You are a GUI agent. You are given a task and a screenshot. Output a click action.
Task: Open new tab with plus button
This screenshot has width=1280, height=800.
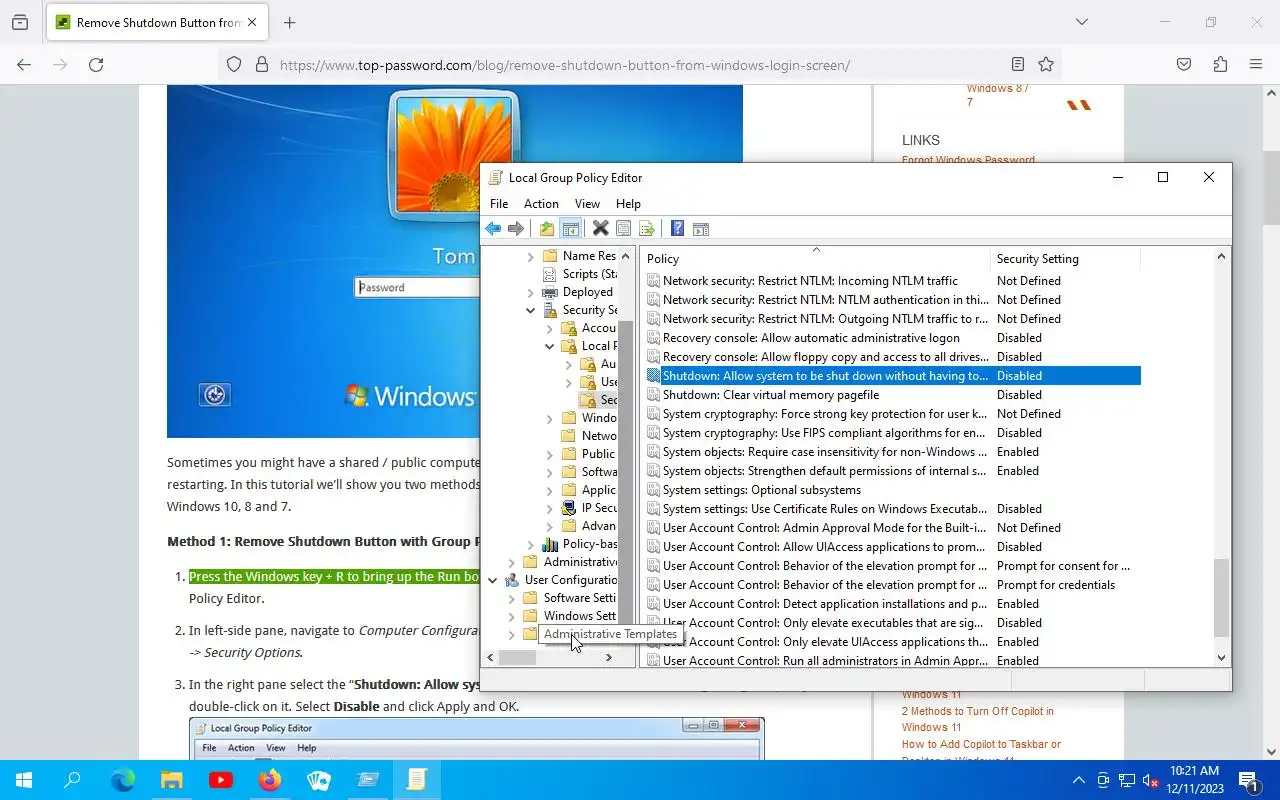point(290,22)
